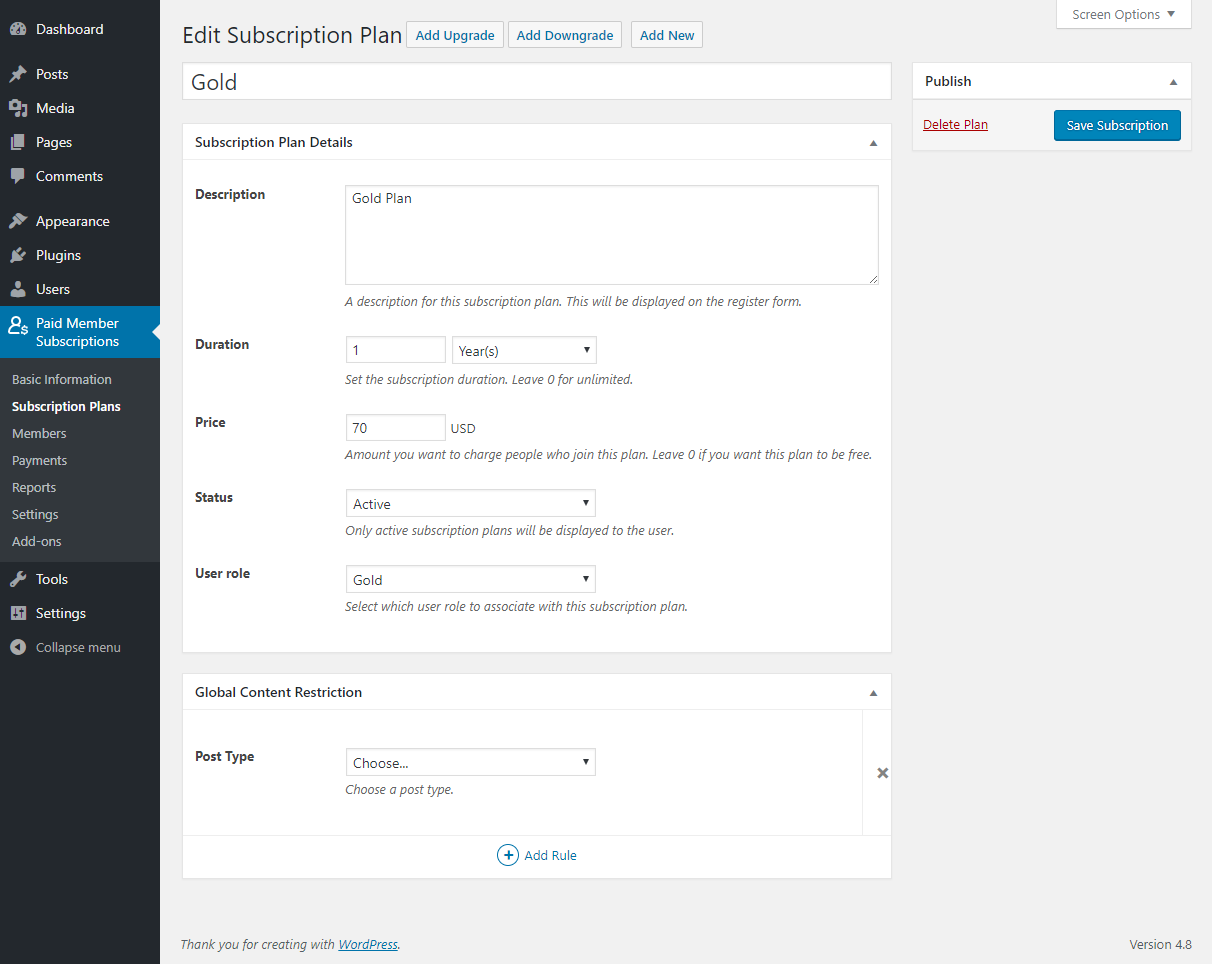Open the Status dropdown showing Active

[x=470, y=502]
